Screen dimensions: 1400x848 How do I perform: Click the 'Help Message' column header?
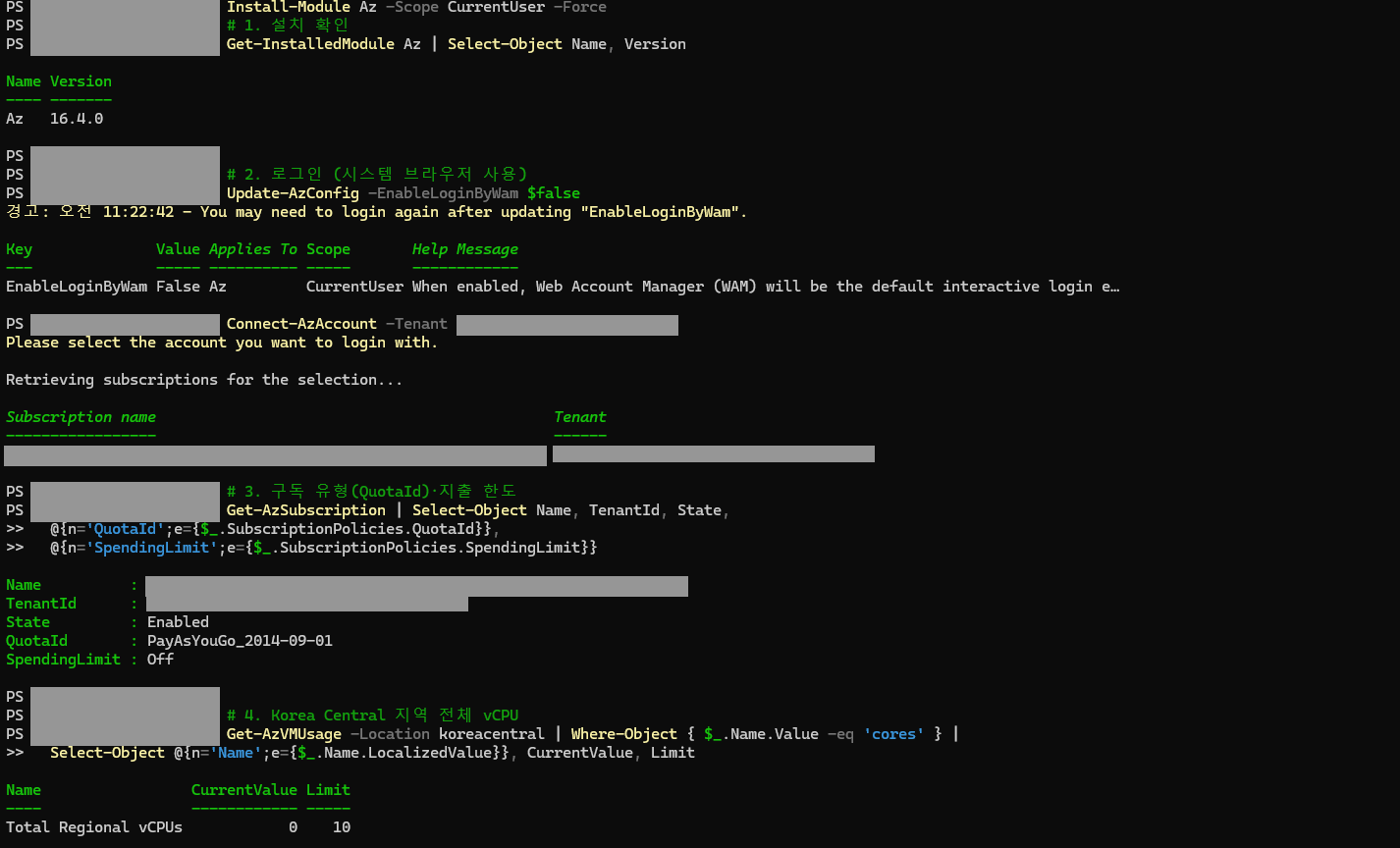tap(465, 249)
